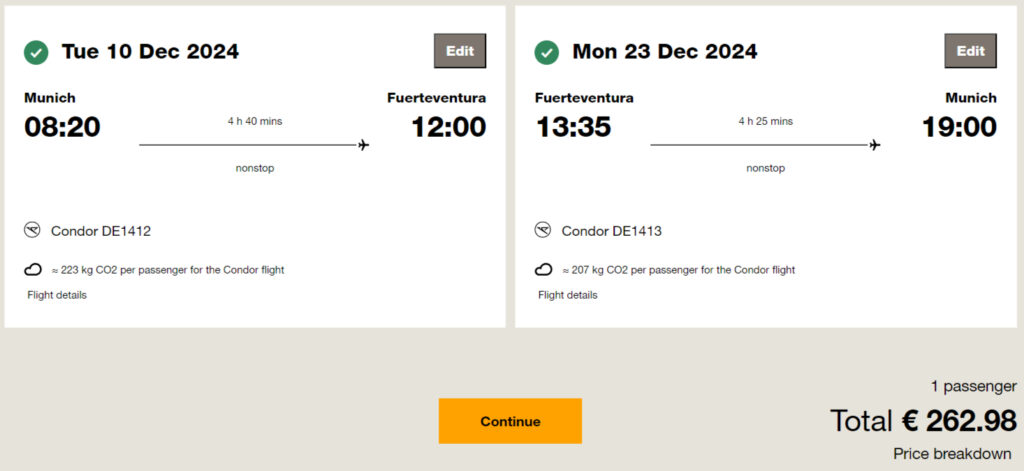
Task: Edit the Tue 10 Dec 2024 flight
Action: click(x=460, y=51)
